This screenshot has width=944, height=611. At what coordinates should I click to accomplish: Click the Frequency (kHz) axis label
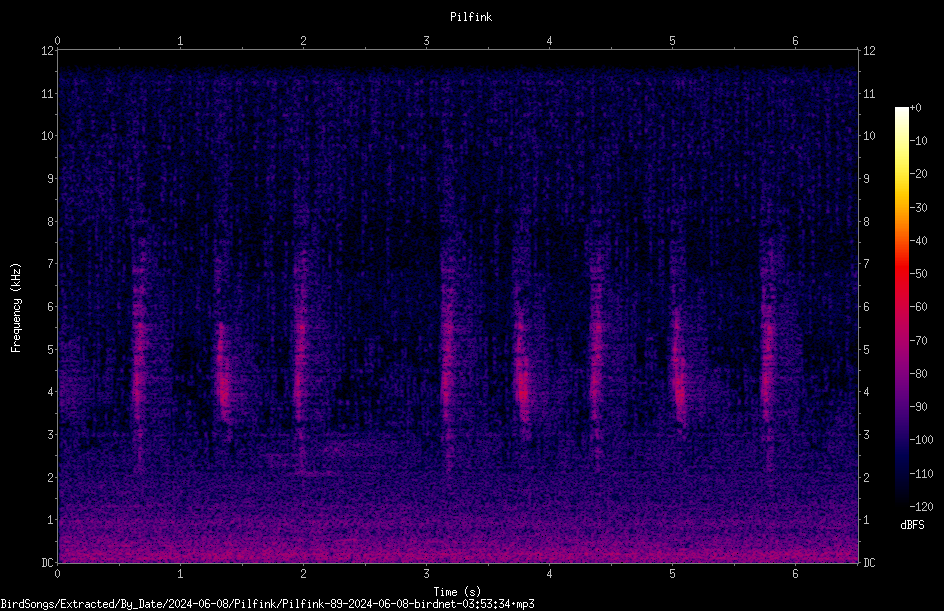[x=16, y=308]
